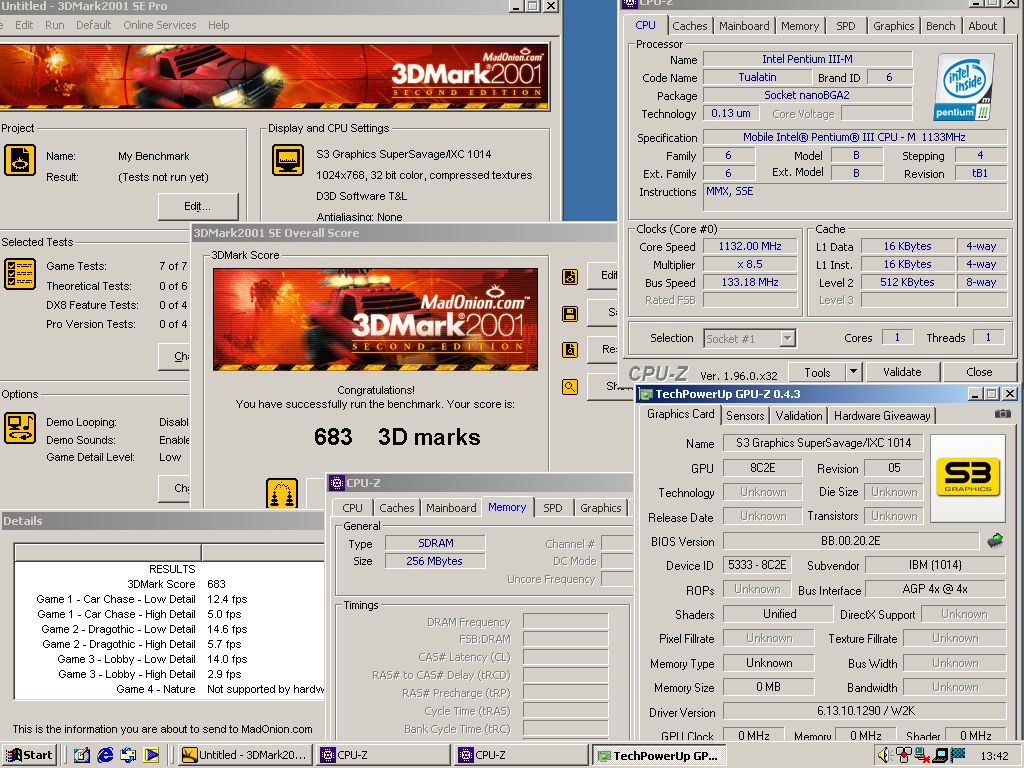Click the GPU-Z title bar icon
Screen dimensions: 1024x768
coord(646,394)
